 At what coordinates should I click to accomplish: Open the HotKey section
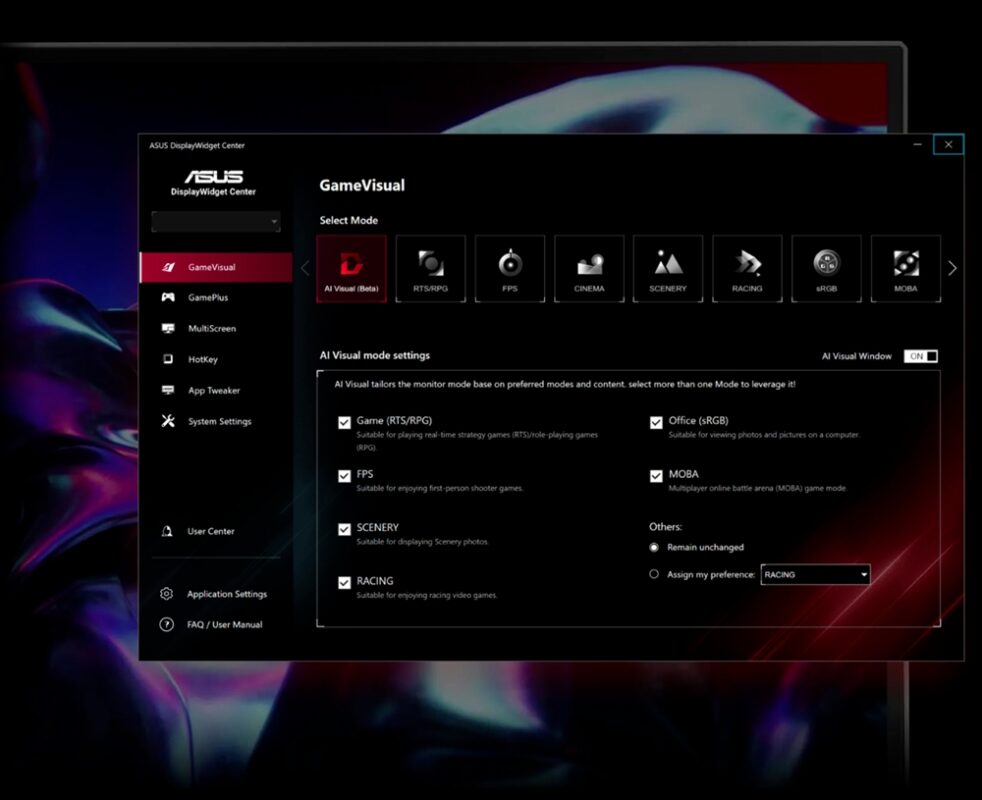(x=216, y=360)
